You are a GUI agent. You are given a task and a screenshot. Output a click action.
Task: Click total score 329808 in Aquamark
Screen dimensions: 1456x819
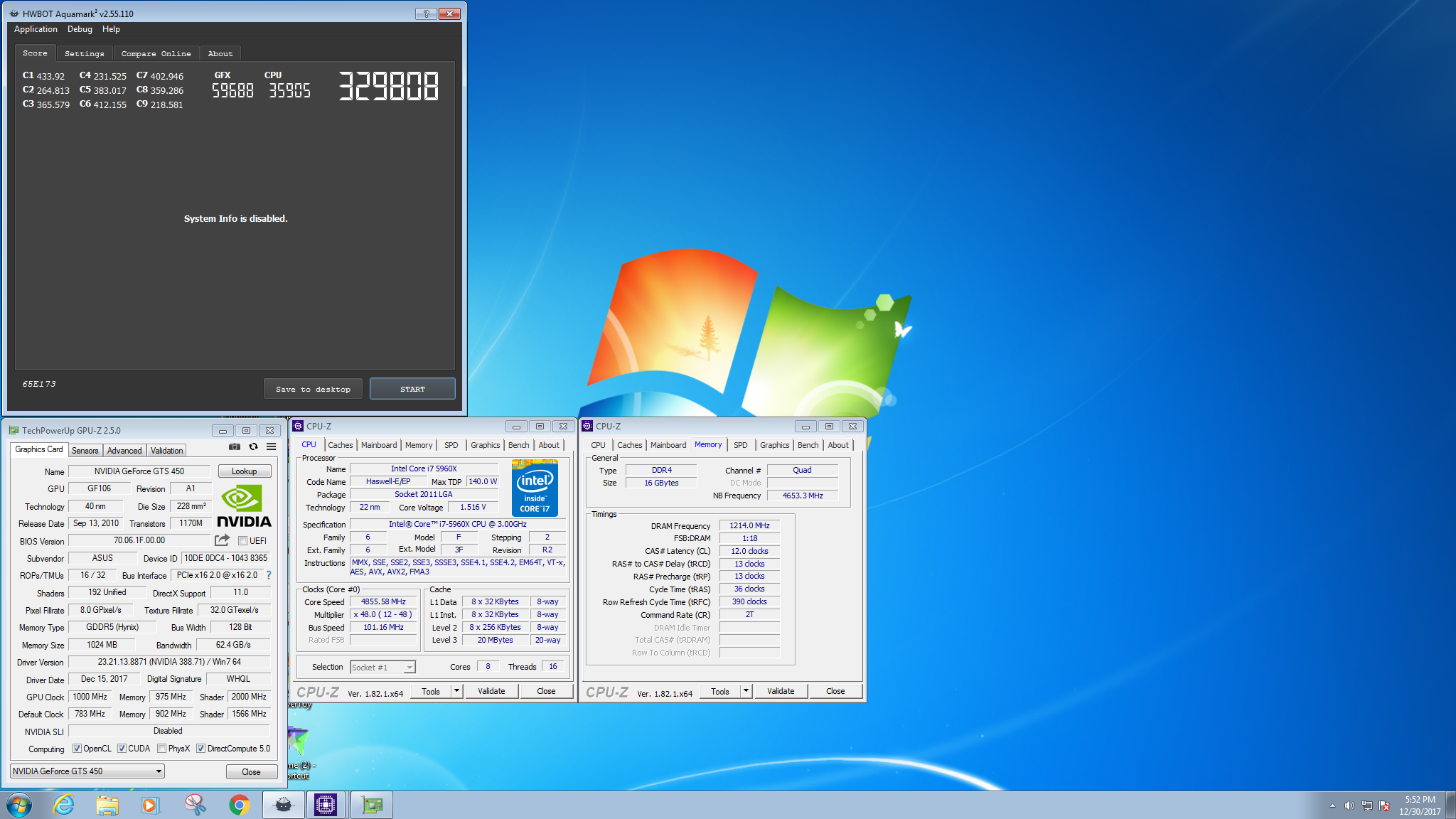[388, 86]
